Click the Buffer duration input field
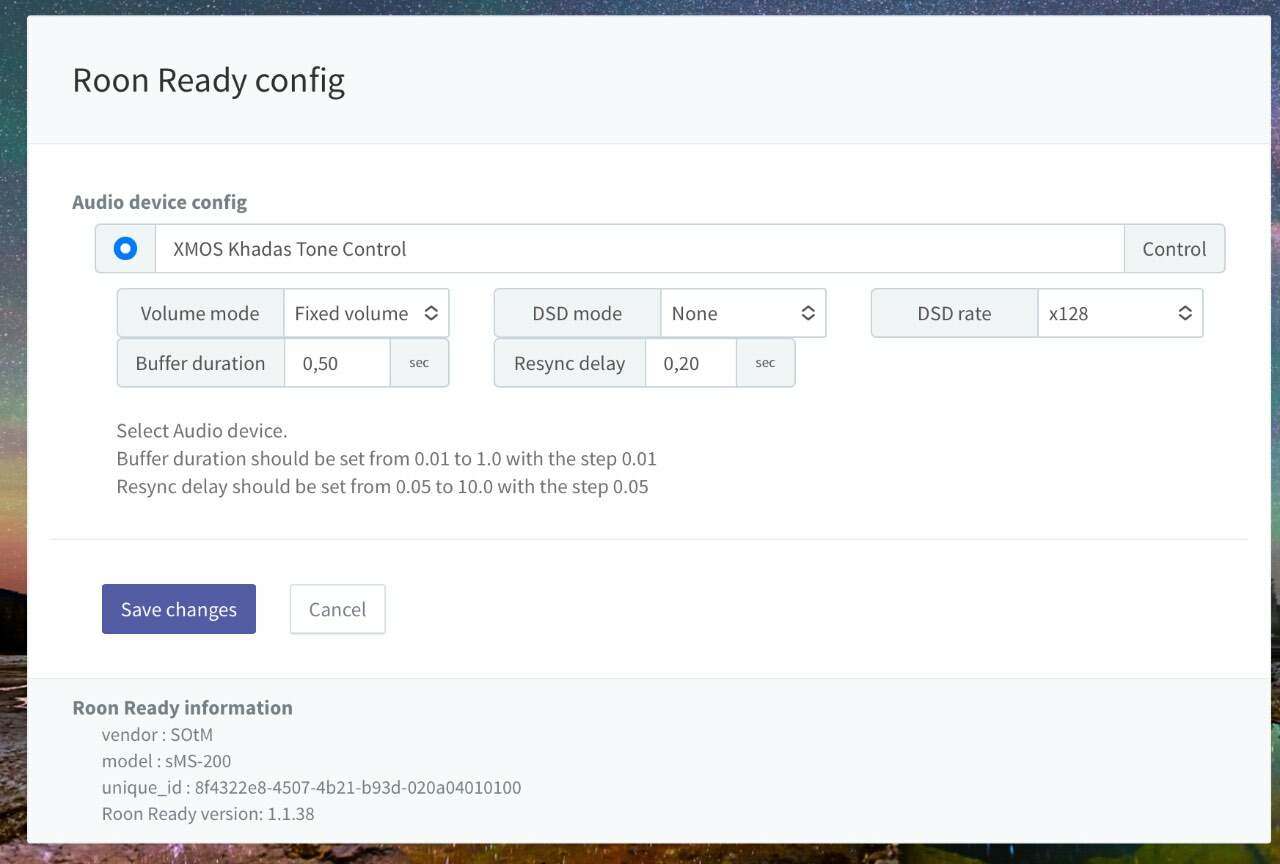 point(337,363)
